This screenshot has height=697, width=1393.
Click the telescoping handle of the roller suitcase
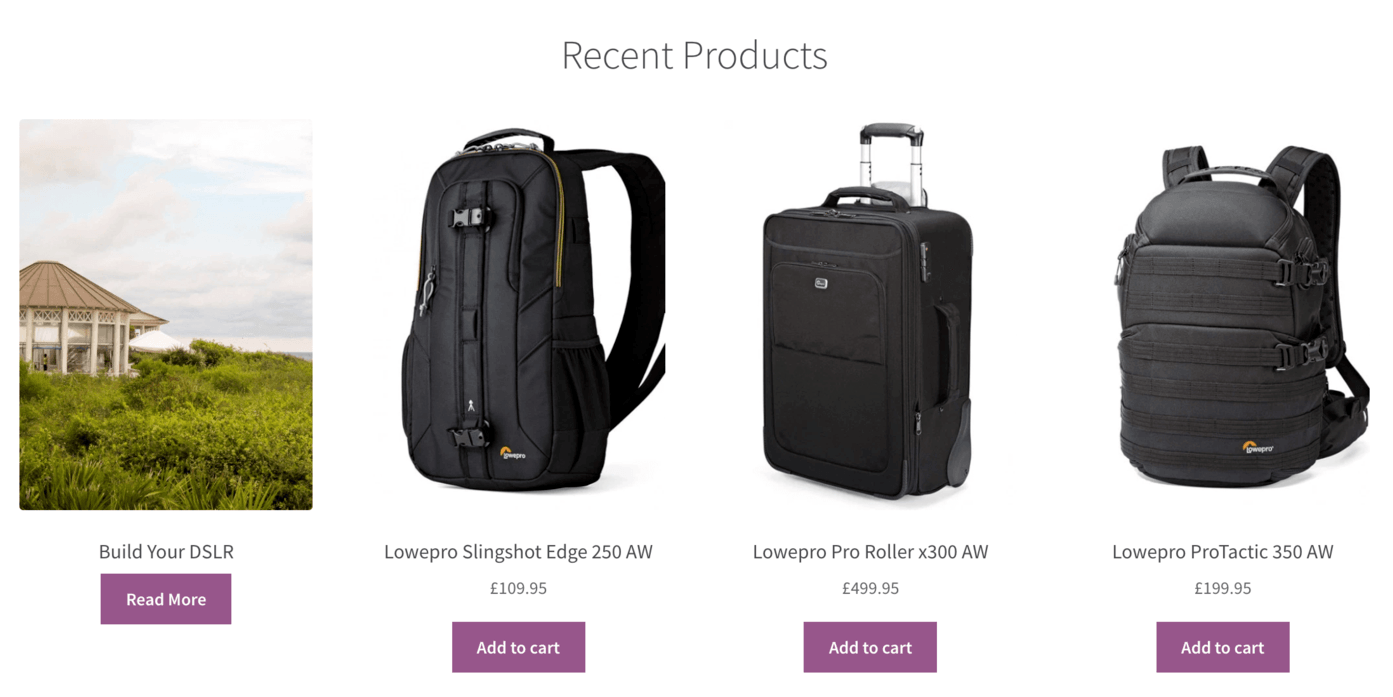(x=891, y=155)
